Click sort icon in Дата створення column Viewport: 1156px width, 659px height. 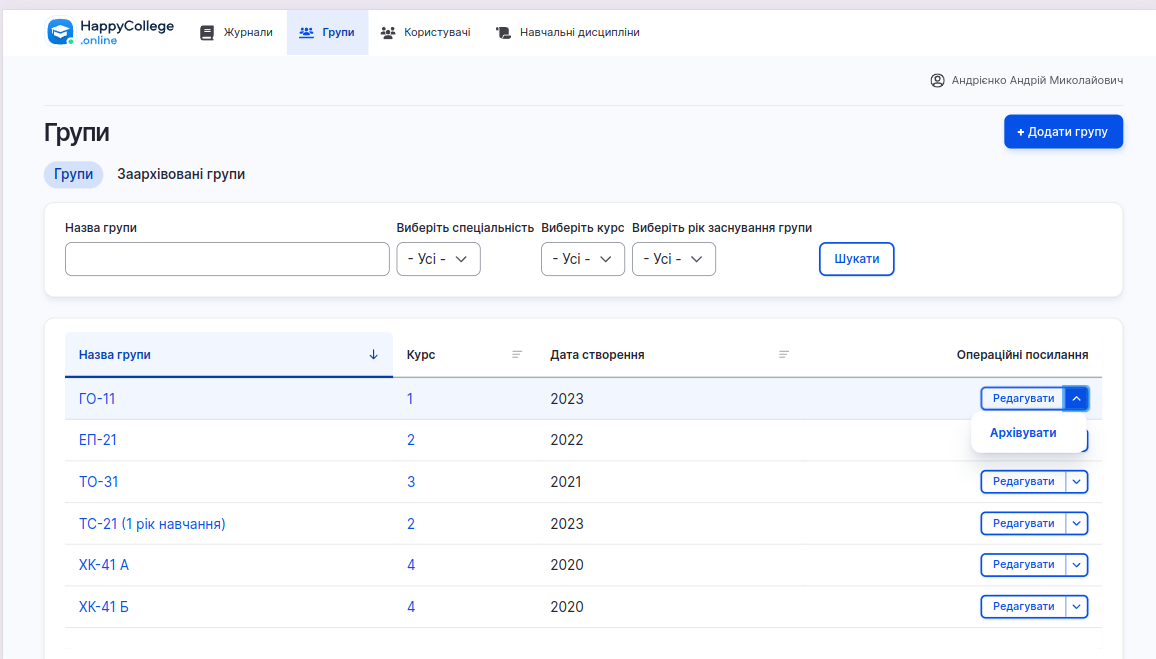click(784, 355)
